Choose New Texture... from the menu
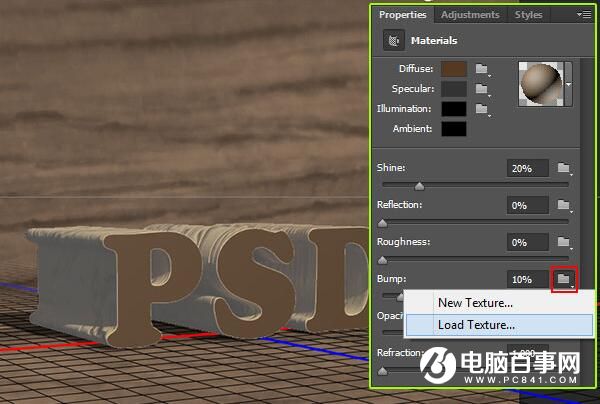 click(x=499, y=303)
